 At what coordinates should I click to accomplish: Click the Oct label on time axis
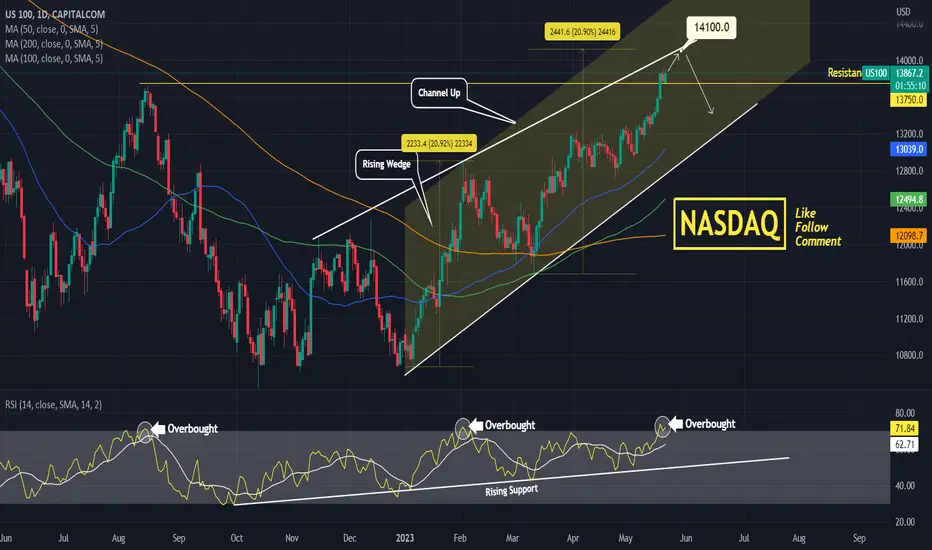[237, 538]
